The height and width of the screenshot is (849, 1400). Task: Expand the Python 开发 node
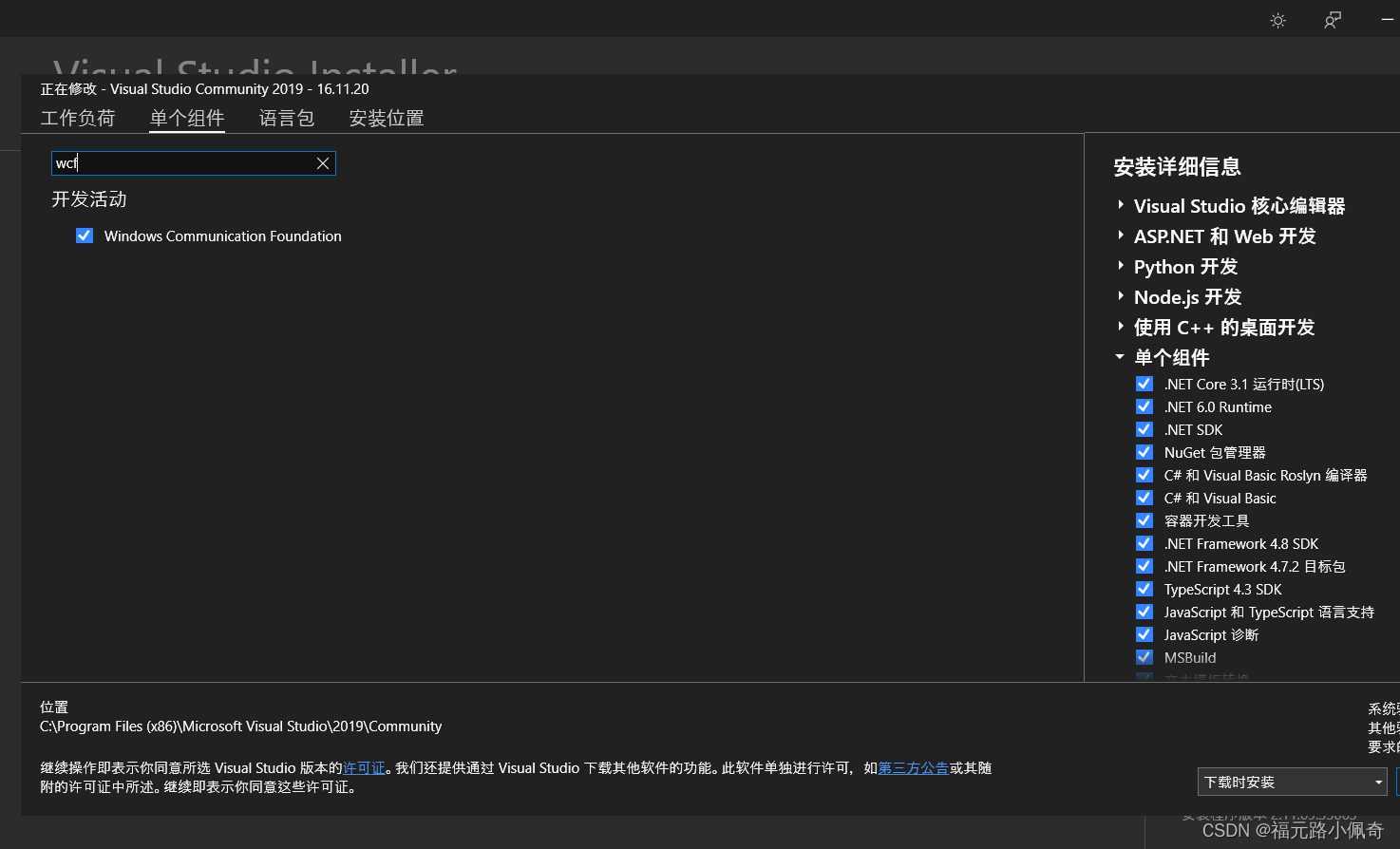tap(1121, 266)
